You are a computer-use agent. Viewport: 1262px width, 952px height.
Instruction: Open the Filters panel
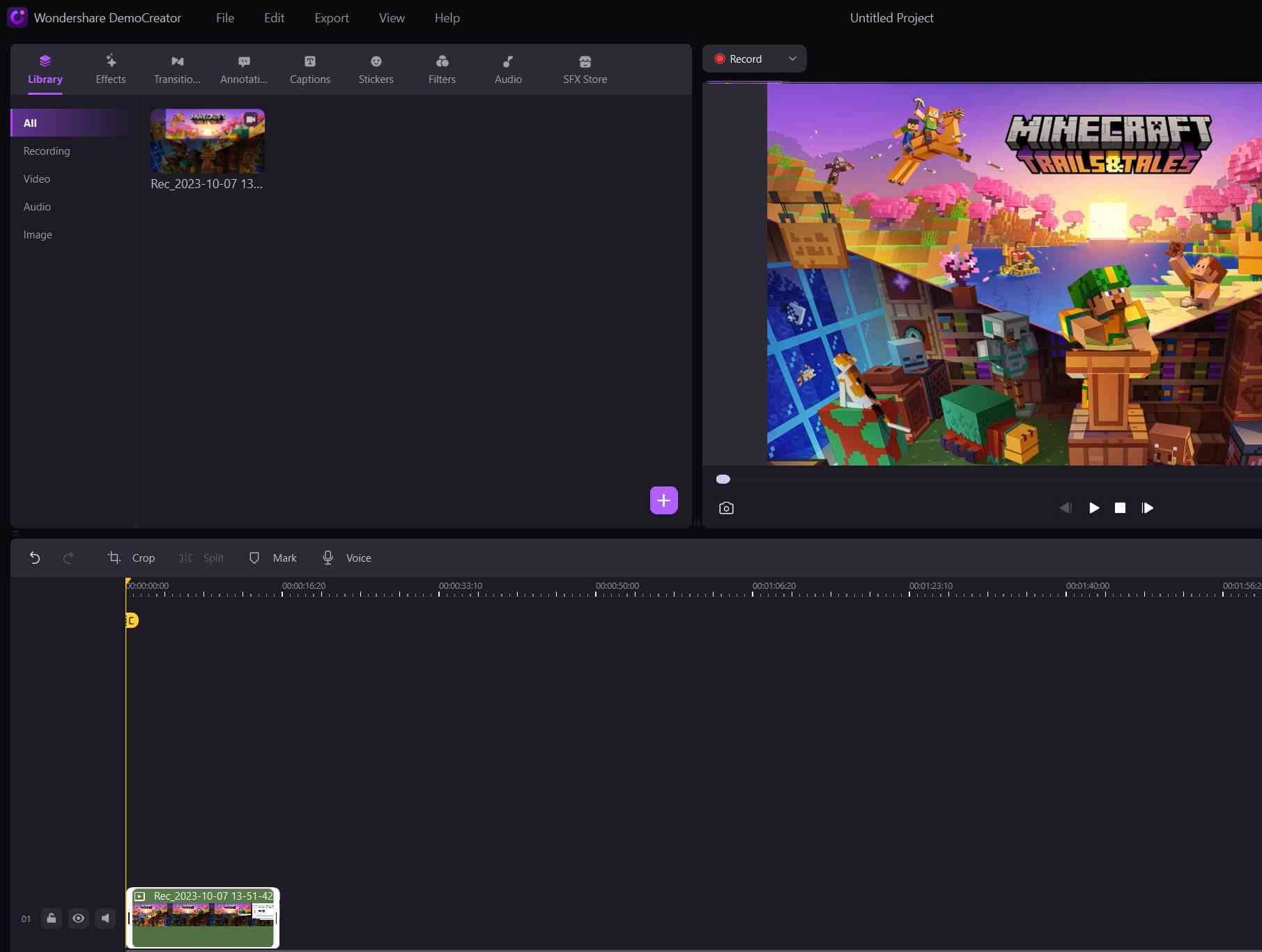click(442, 69)
